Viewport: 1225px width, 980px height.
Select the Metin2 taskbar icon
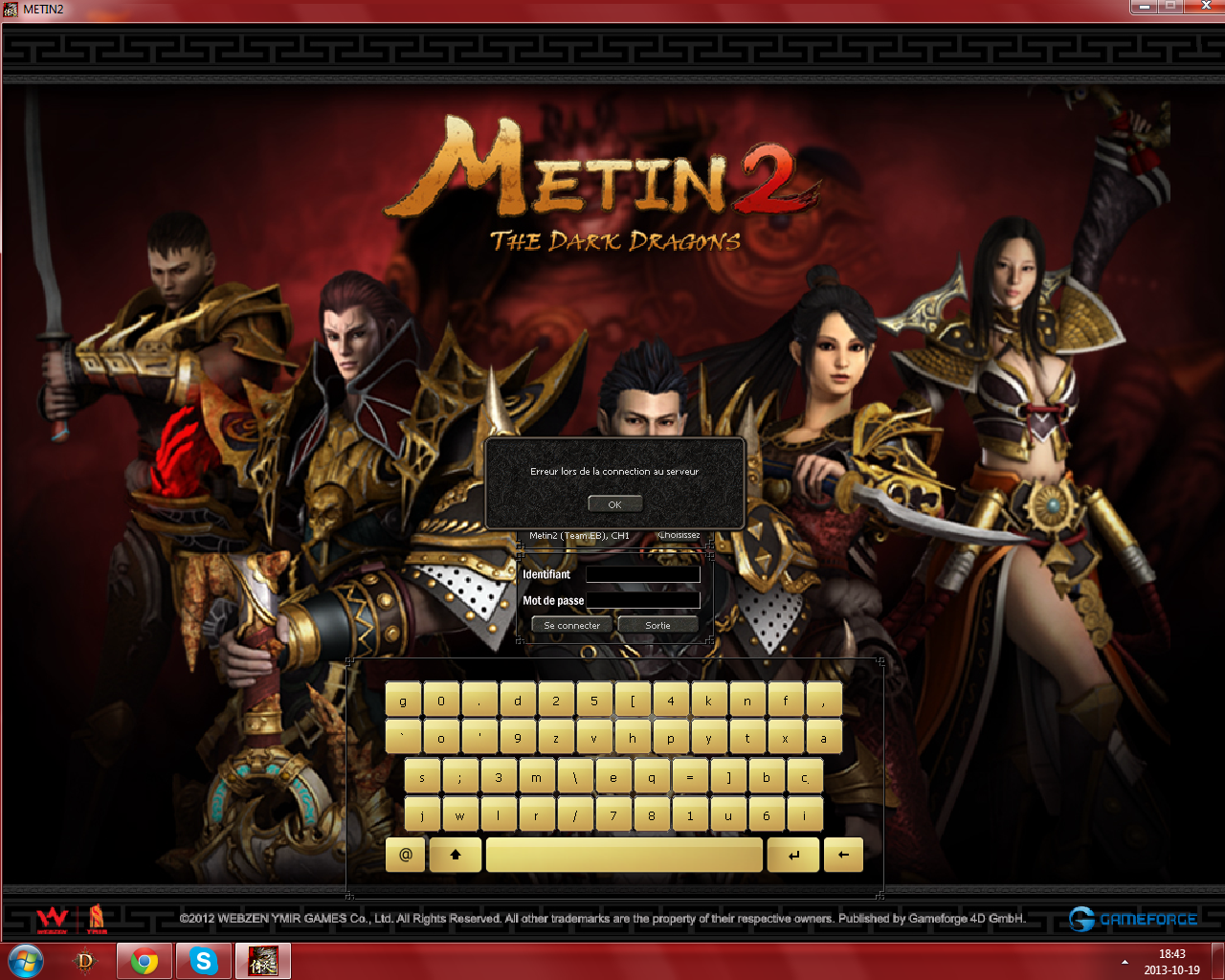(x=263, y=961)
